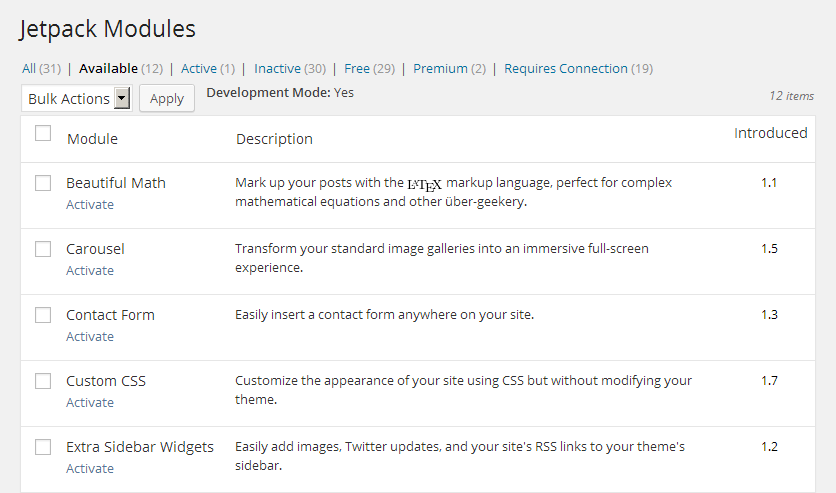Check the Carousel module checkbox
Image resolution: width=836 pixels, height=493 pixels.
pos(43,249)
